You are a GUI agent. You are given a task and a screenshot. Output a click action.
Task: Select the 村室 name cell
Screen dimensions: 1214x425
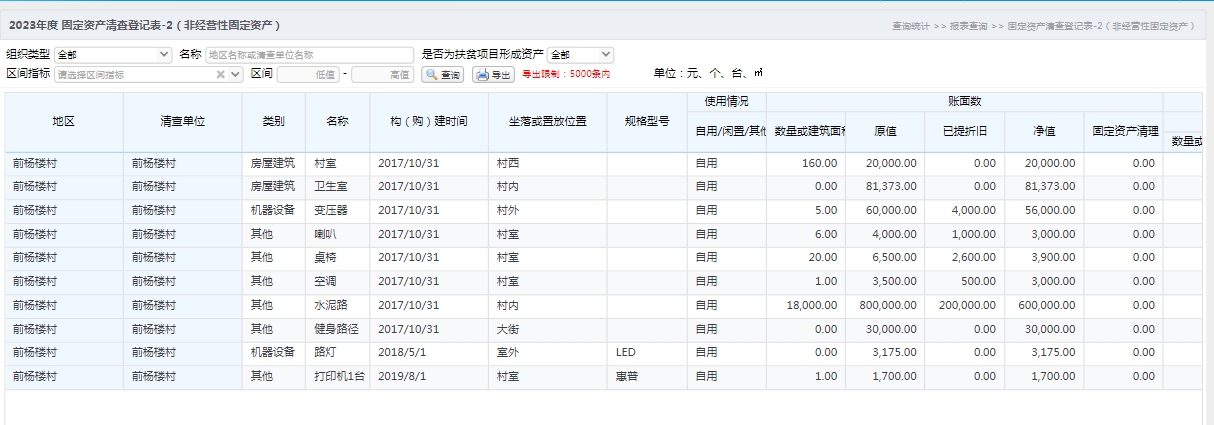(x=338, y=163)
